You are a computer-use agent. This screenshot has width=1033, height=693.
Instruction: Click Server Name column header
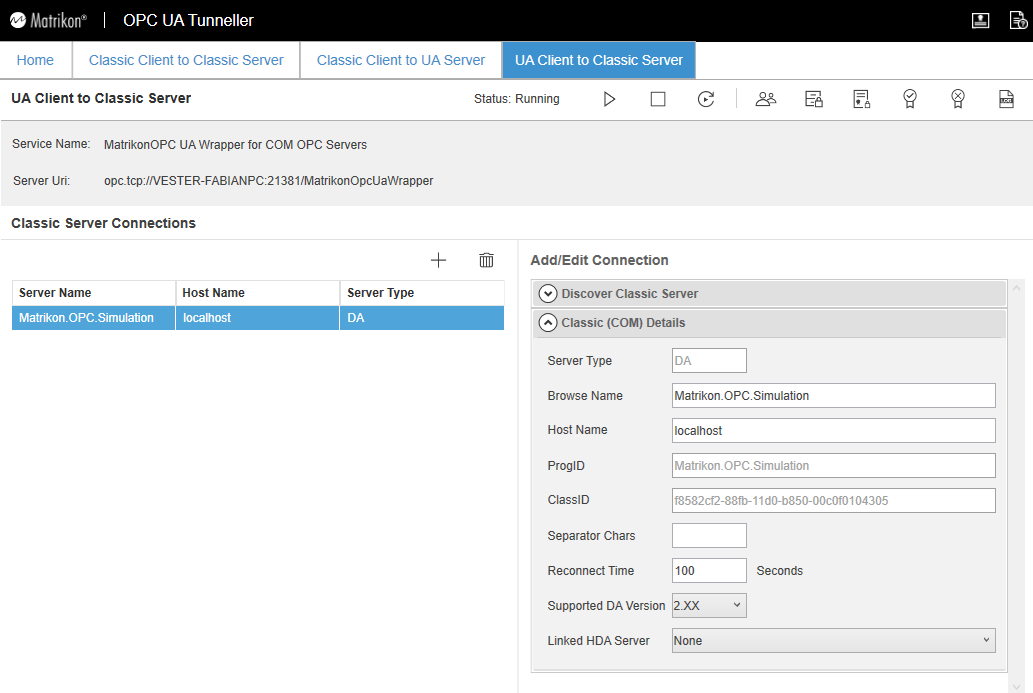[94, 292]
